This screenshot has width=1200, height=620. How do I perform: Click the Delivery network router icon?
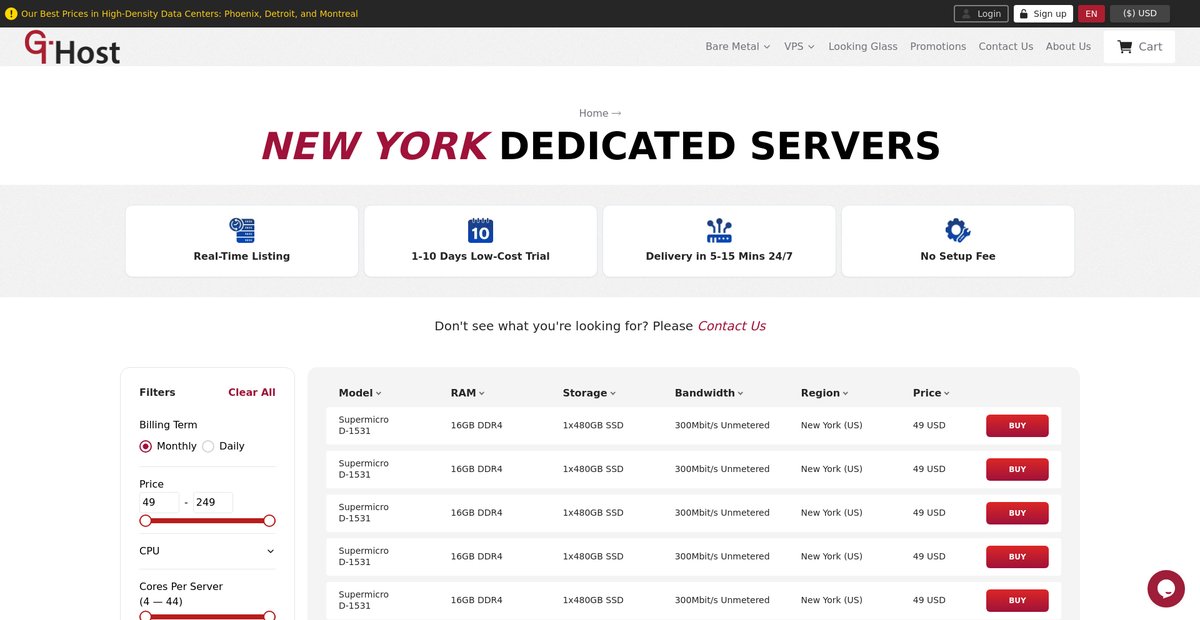click(719, 230)
